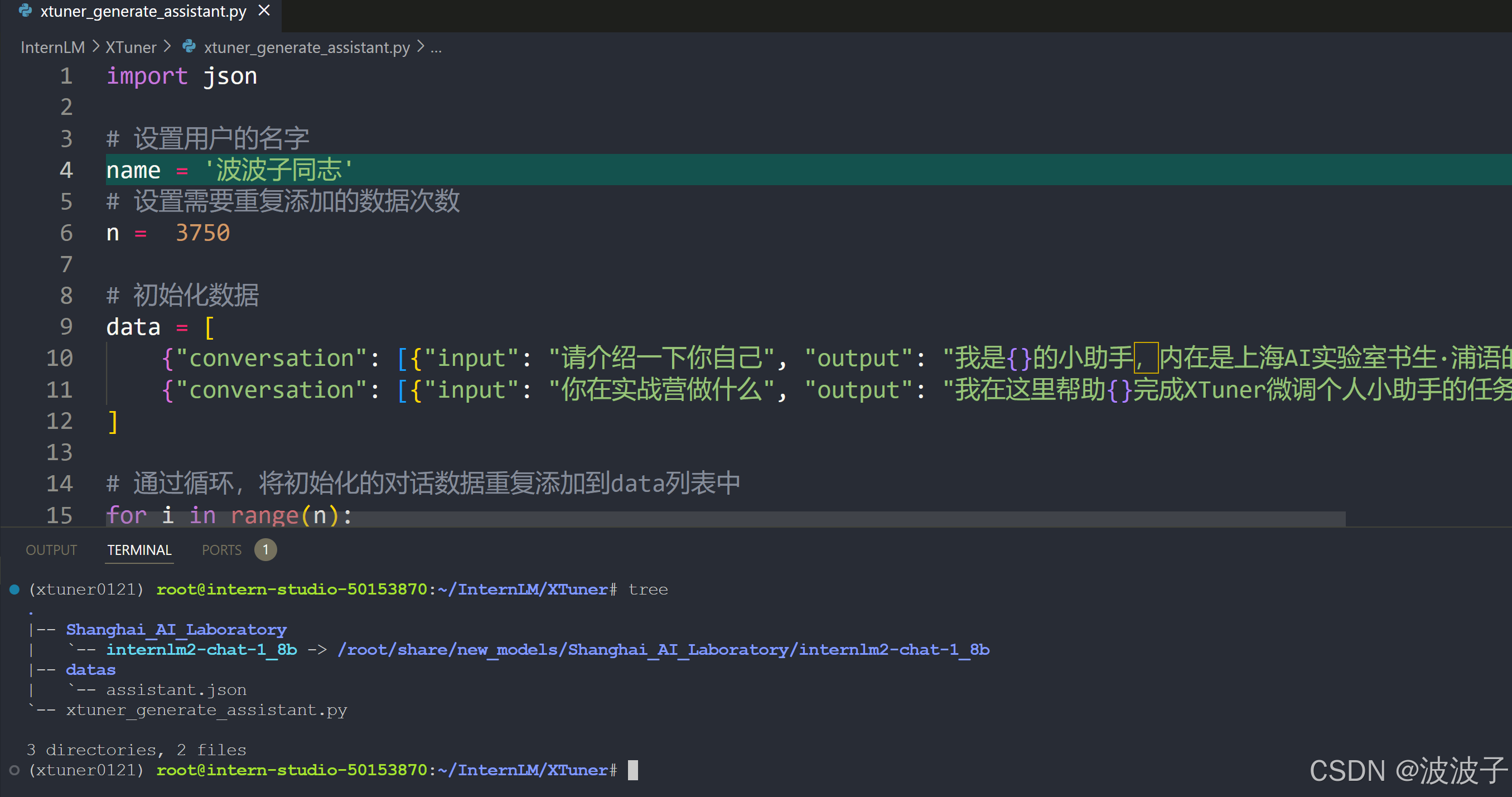This screenshot has width=1512, height=797.
Task: Click line number 9 in the gutter
Action: 66,327
